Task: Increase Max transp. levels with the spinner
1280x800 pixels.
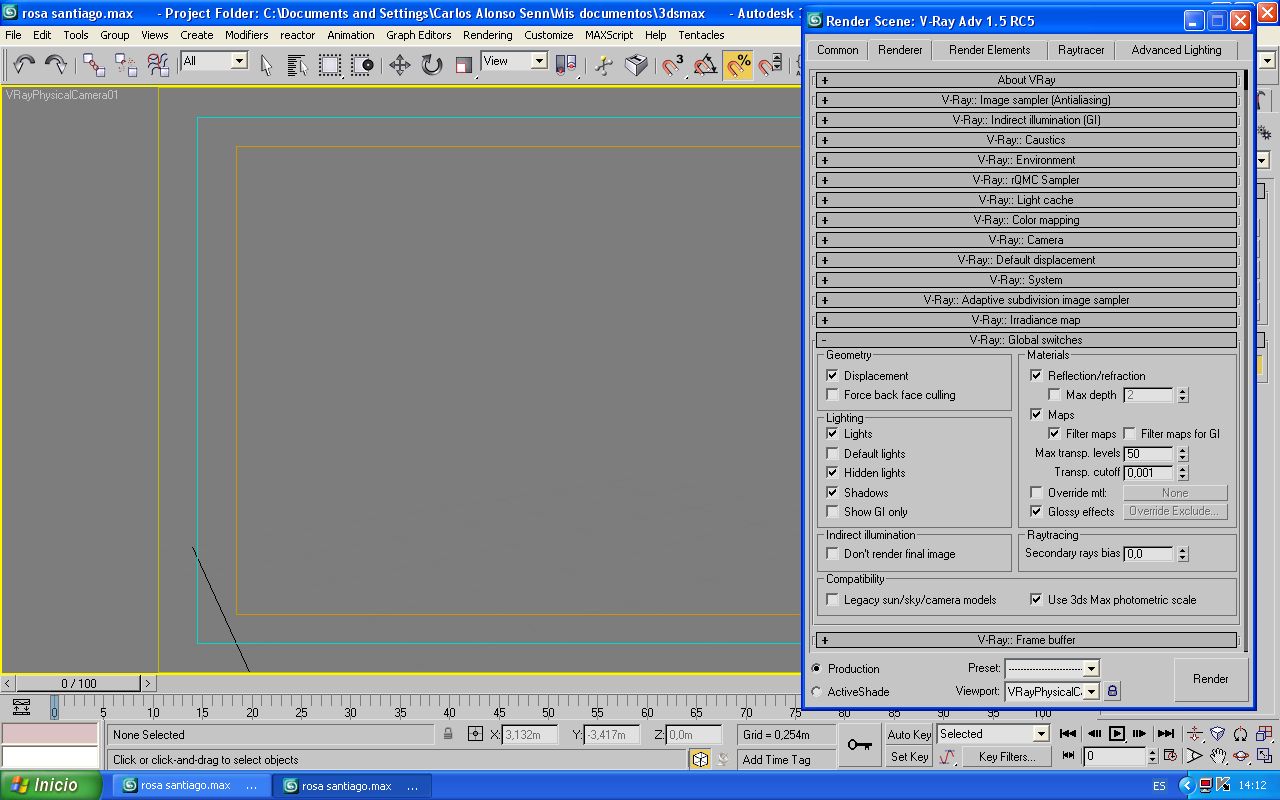Action: coord(1183,450)
